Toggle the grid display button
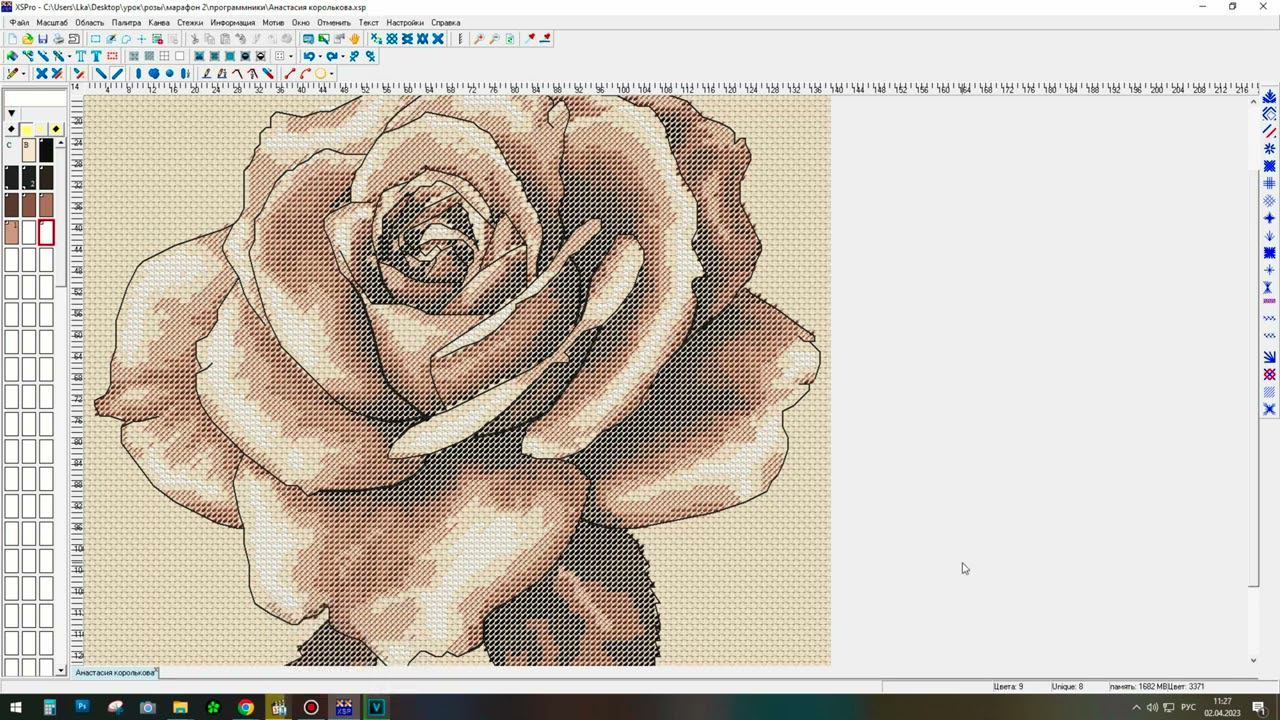This screenshot has height=720, width=1280. 164,56
